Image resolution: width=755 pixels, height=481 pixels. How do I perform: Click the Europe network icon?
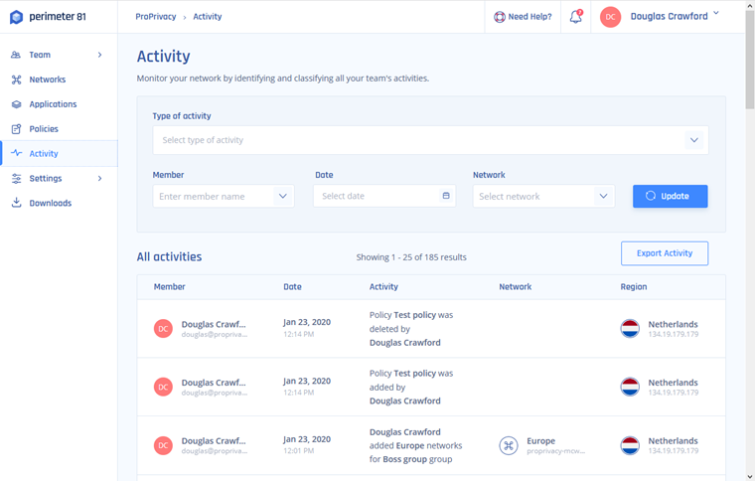point(508,445)
